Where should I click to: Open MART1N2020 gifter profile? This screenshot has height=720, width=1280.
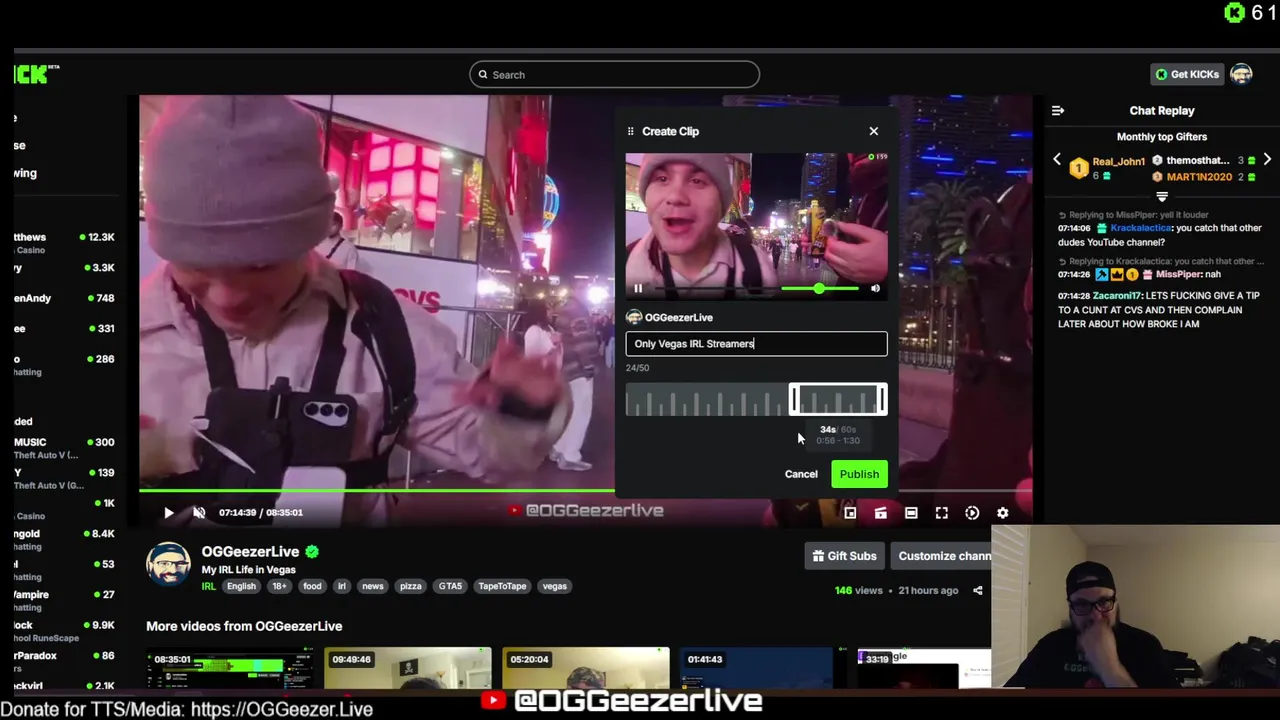pos(1198,177)
